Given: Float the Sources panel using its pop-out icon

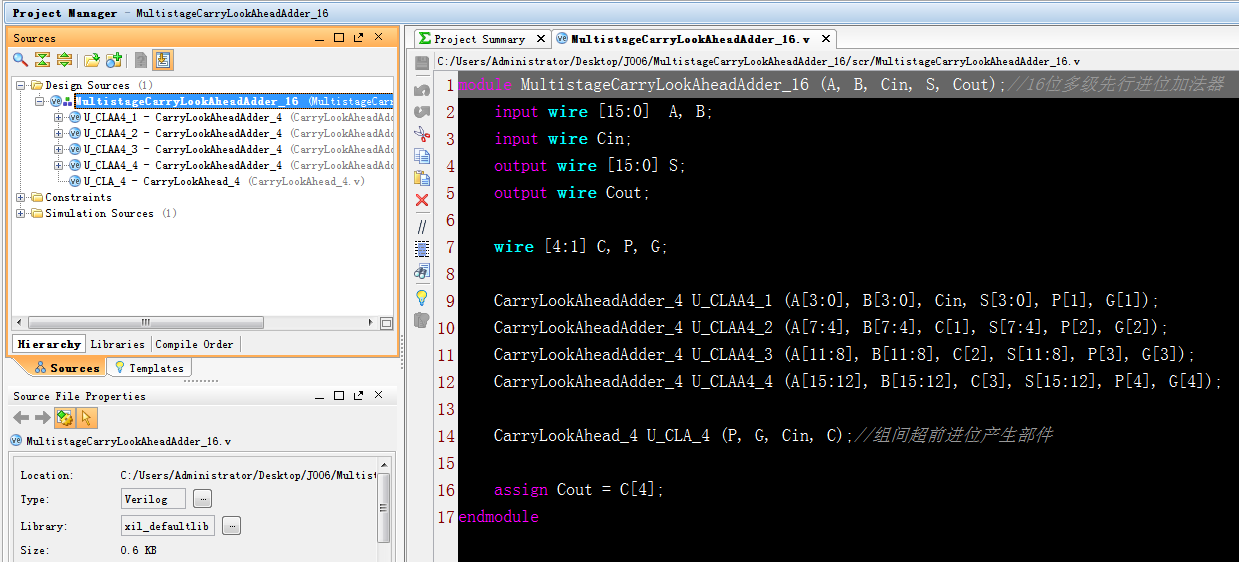Looking at the screenshot, I should [x=359, y=37].
